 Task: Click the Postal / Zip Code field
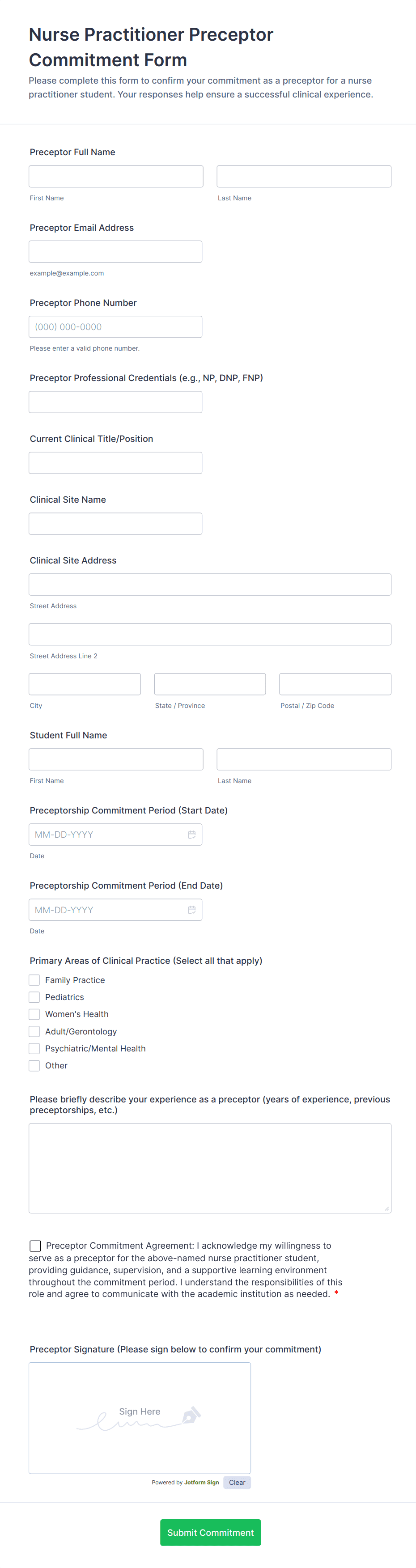(x=335, y=684)
